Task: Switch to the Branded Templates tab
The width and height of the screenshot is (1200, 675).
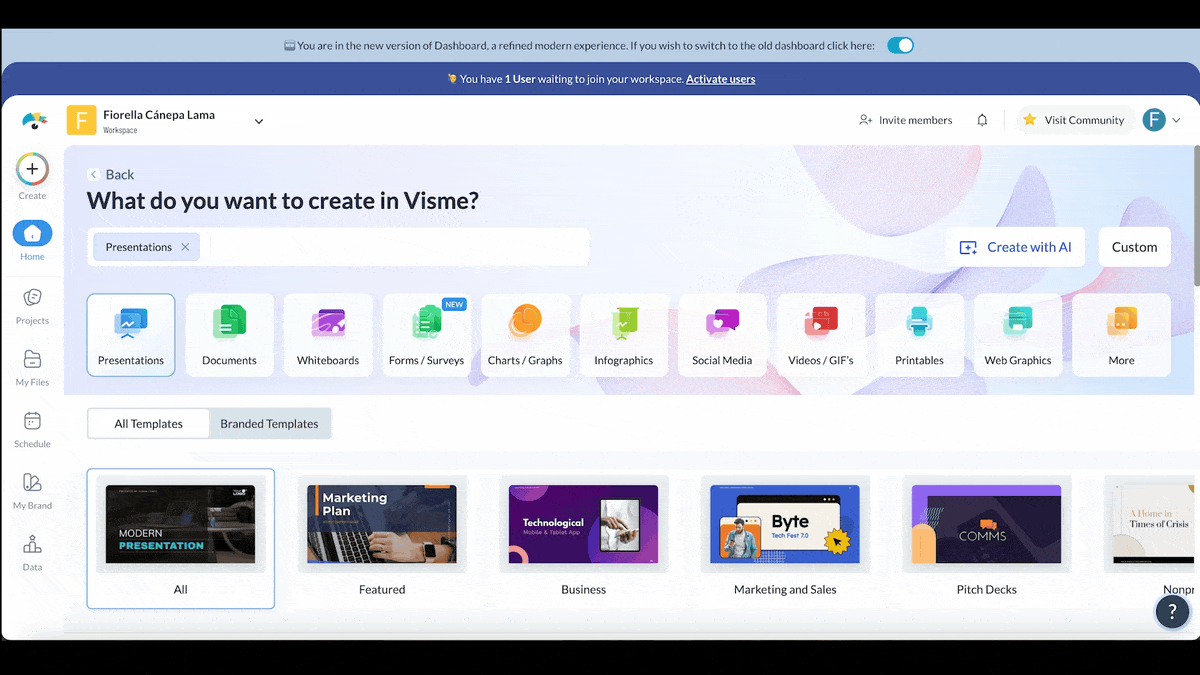Action: [x=269, y=423]
